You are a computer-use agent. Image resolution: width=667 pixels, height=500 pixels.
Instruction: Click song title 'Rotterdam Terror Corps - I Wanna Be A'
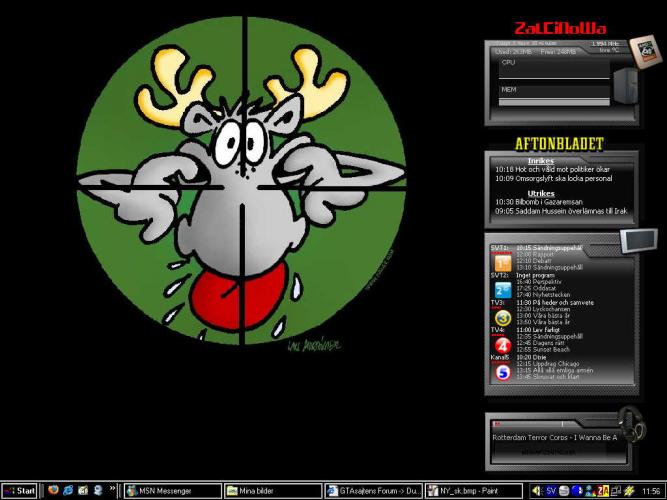pyautogui.click(x=555, y=437)
